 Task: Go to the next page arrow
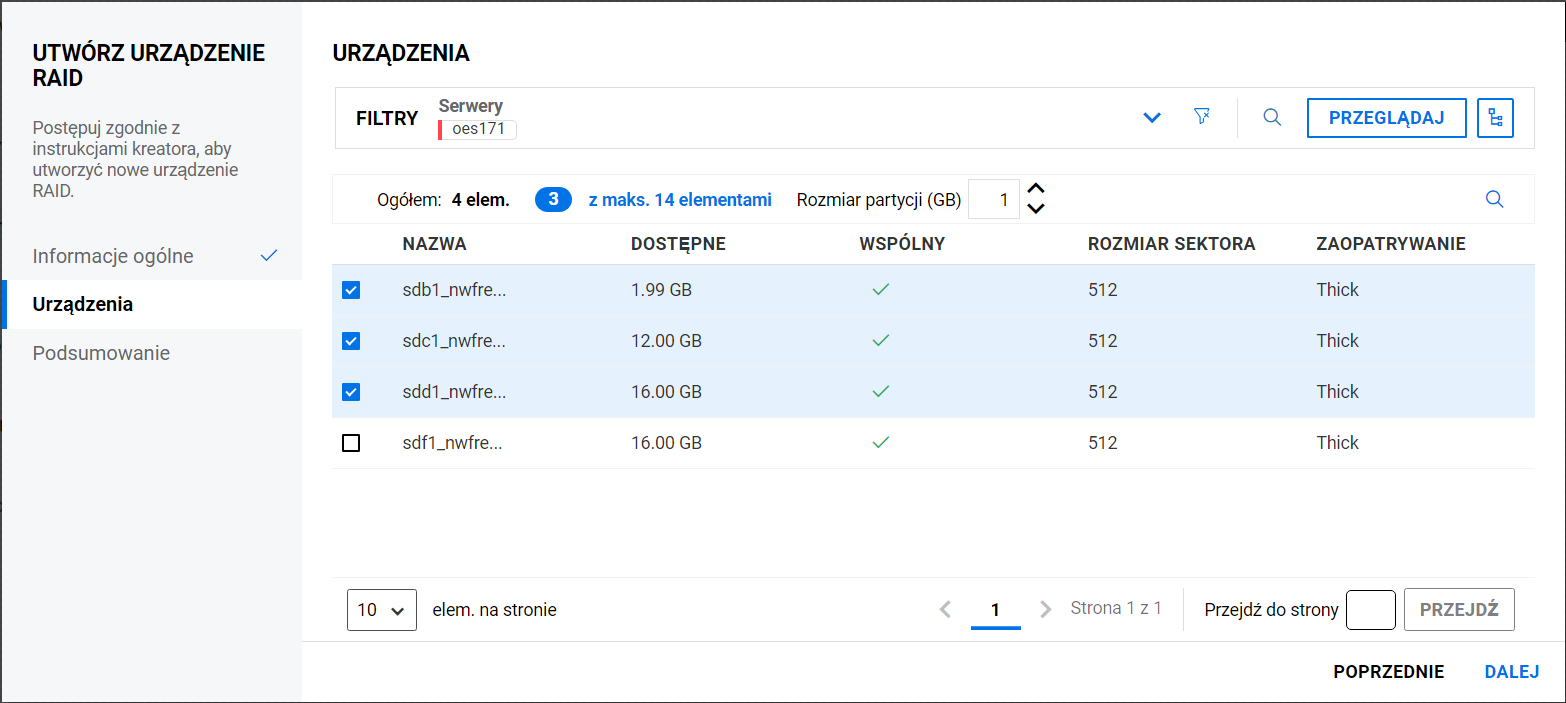coord(1046,609)
